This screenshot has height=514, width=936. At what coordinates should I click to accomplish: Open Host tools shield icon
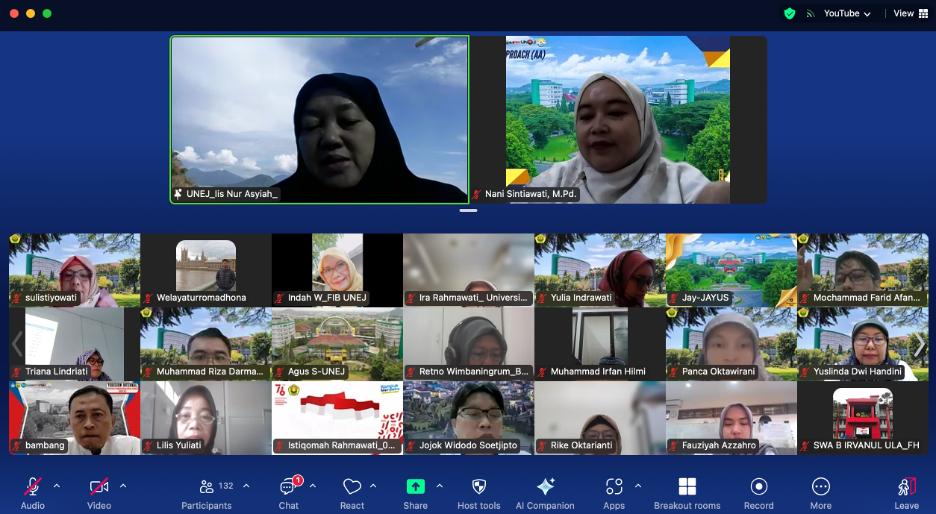coord(478,487)
